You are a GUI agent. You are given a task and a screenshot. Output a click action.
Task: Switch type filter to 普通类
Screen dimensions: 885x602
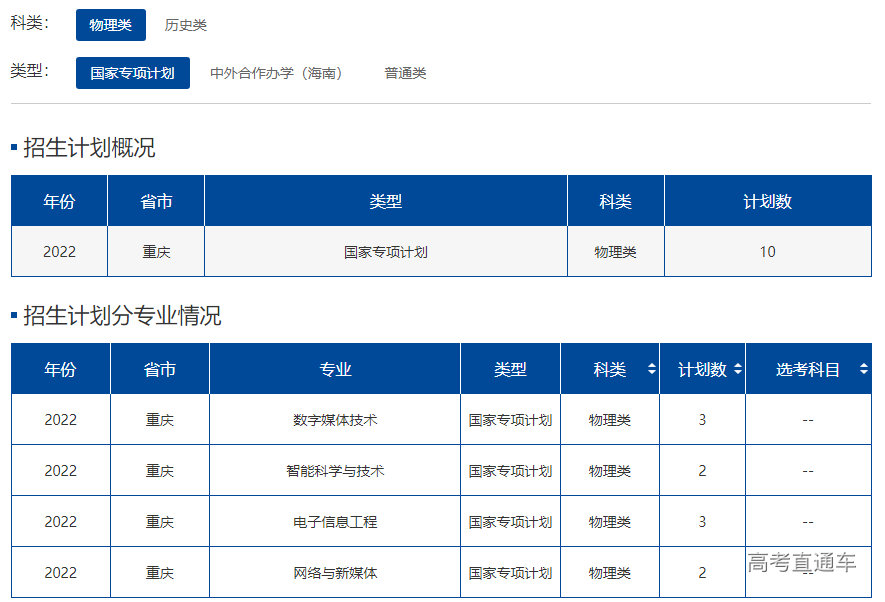pos(404,72)
